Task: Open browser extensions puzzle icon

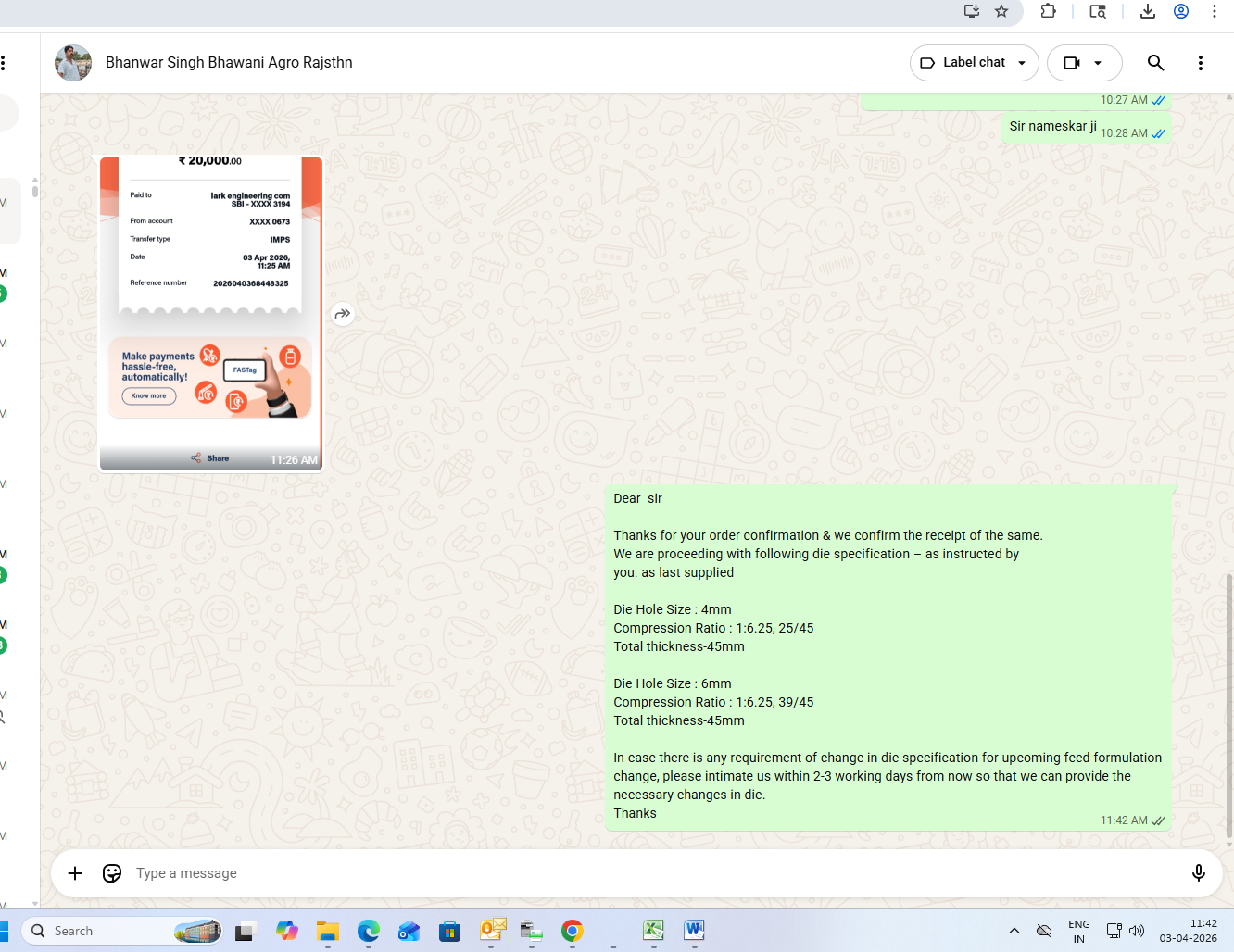Action: tap(1048, 11)
